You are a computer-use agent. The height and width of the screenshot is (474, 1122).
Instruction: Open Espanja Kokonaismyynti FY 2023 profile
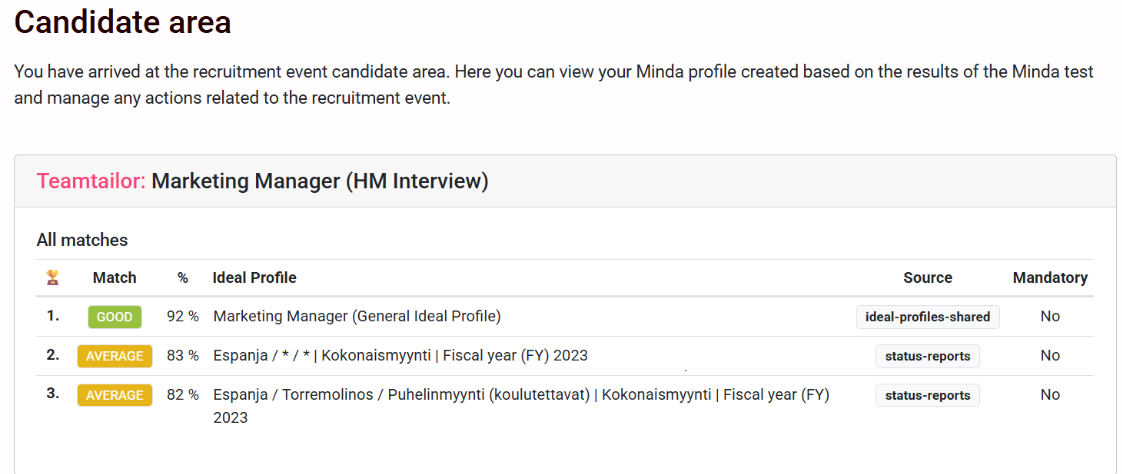click(400, 355)
